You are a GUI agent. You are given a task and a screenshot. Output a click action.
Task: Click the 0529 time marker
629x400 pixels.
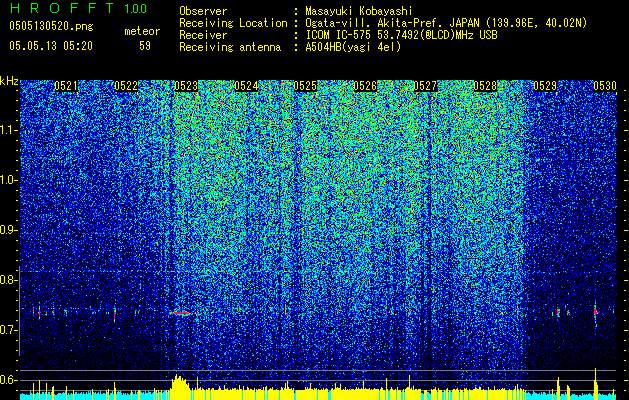tap(545, 86)
